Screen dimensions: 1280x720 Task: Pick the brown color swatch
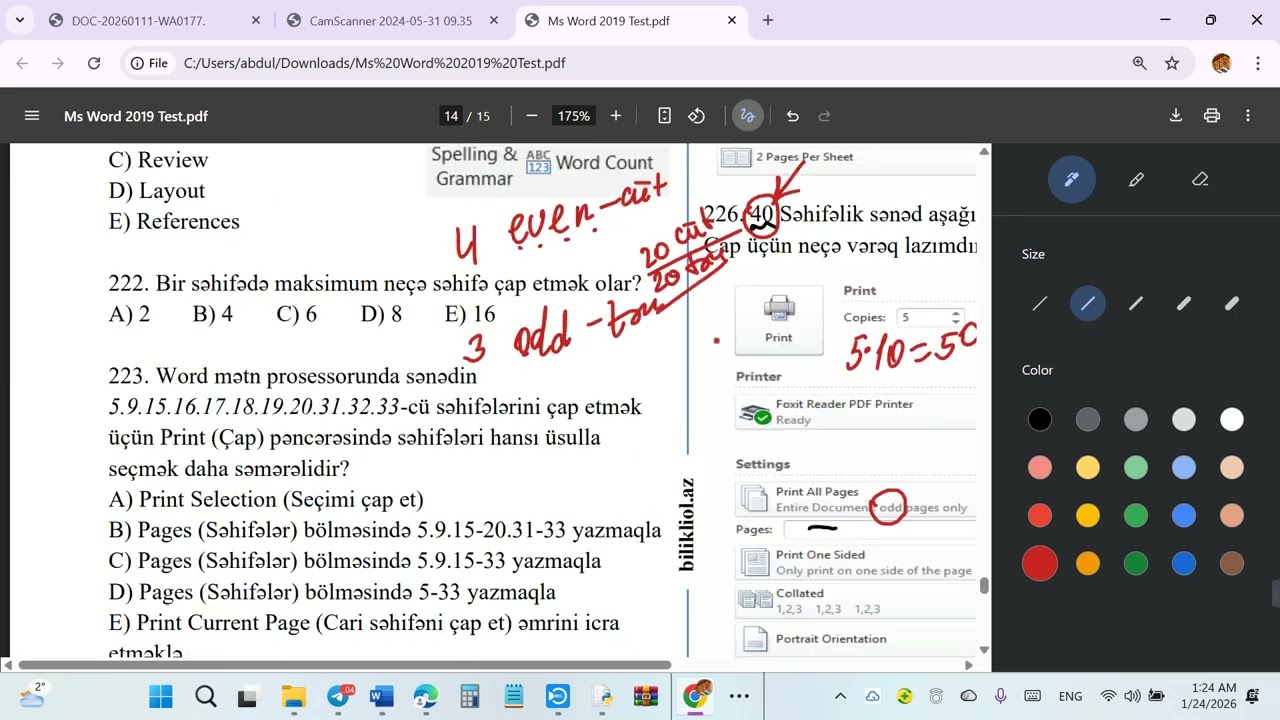point(1232,564)
